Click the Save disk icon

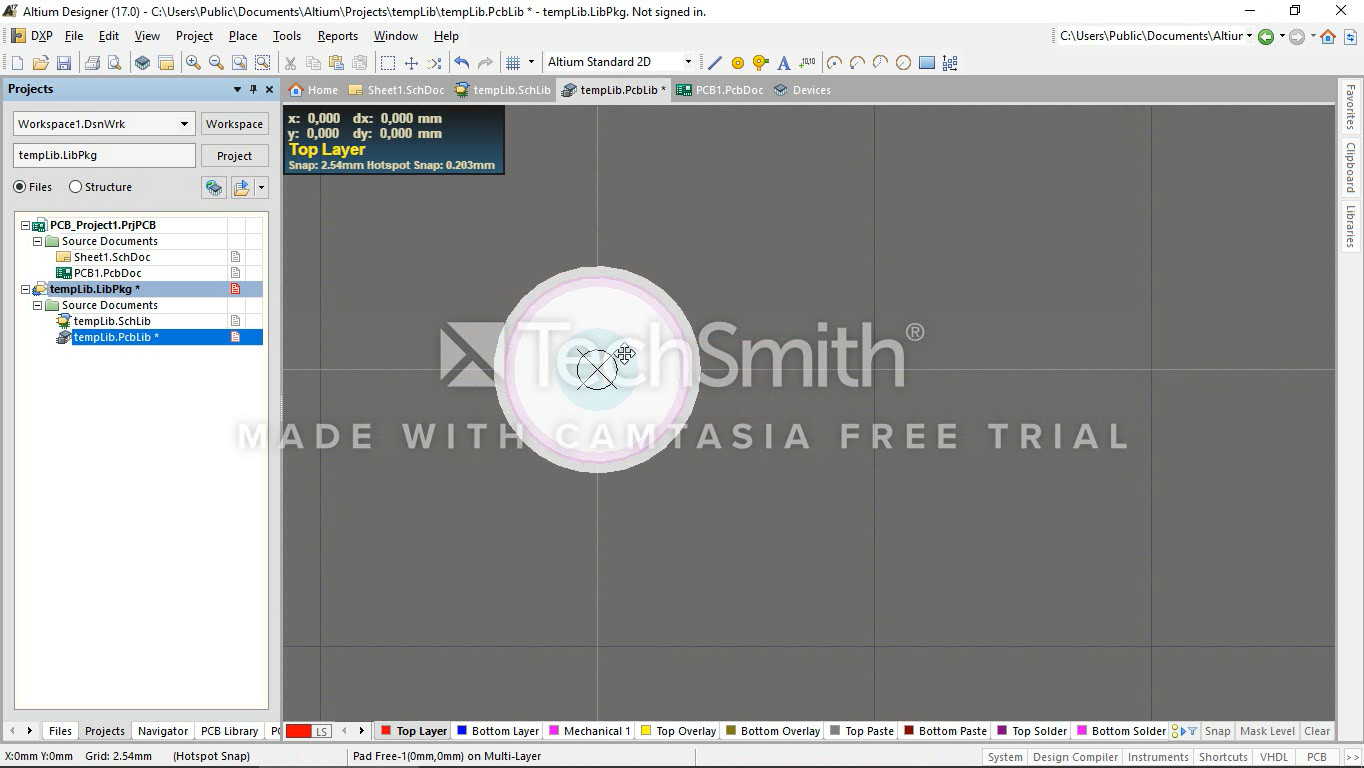64,63
